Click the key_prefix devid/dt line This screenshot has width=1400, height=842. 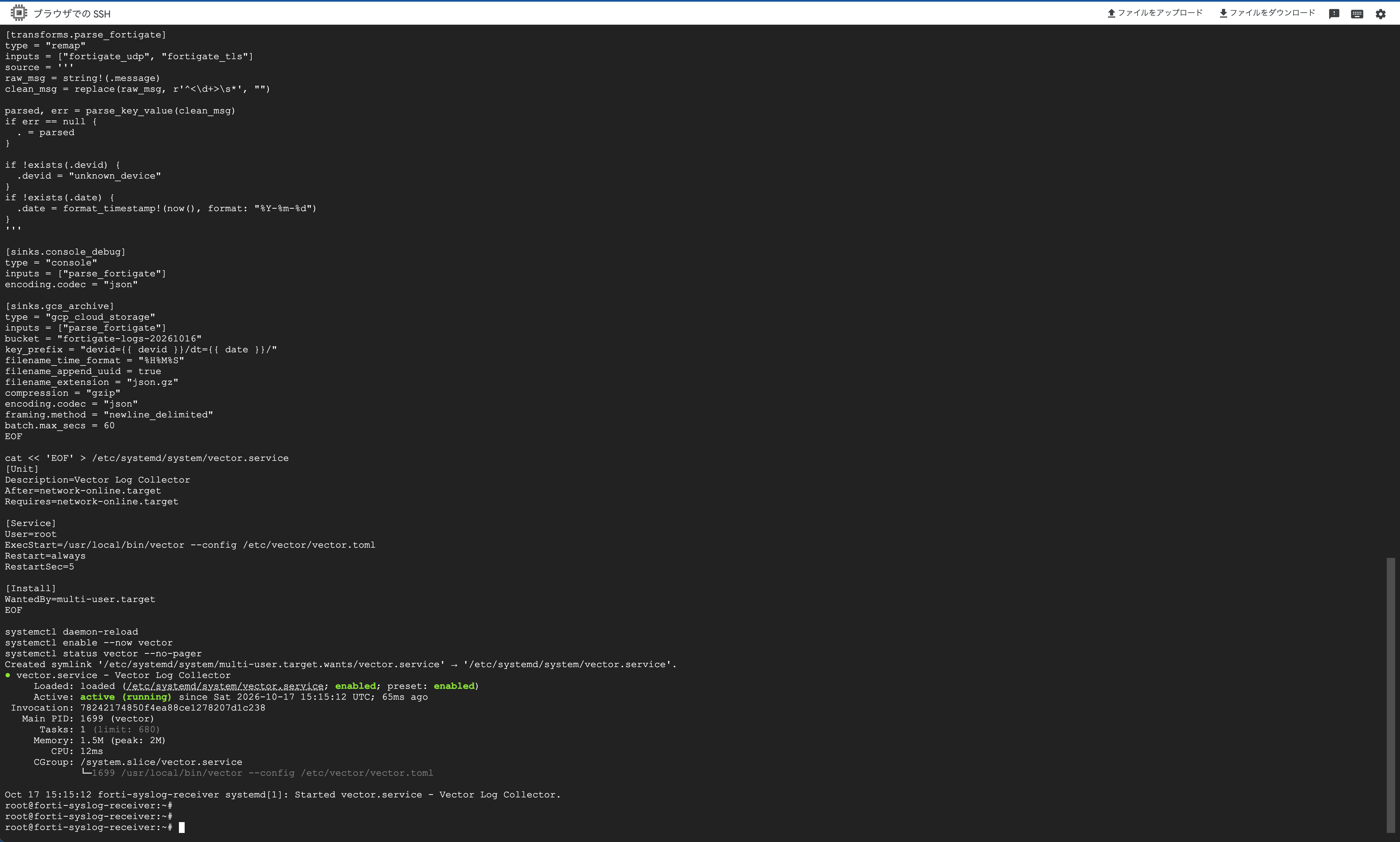coord(141,350)
